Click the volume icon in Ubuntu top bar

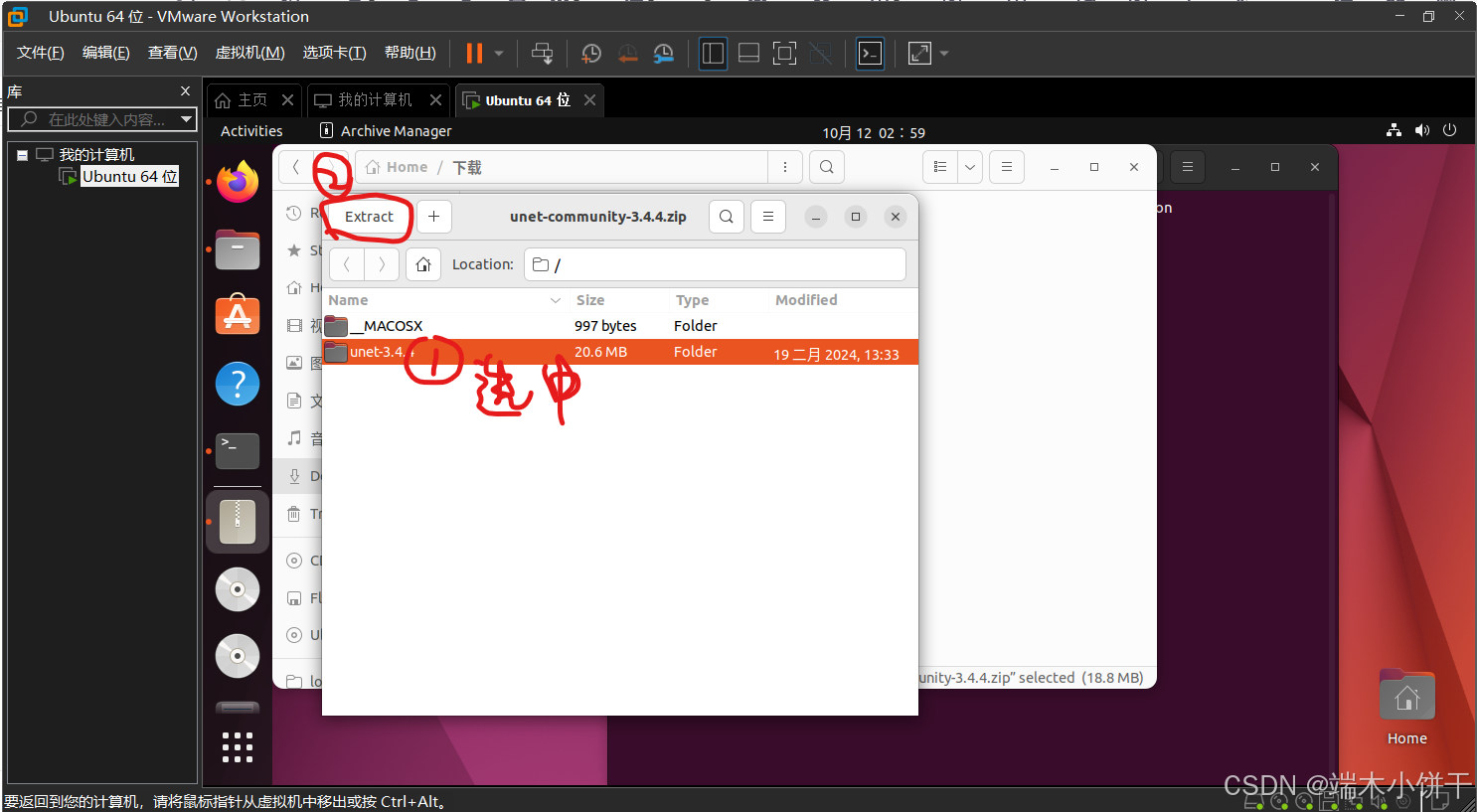coord(1422,130)
